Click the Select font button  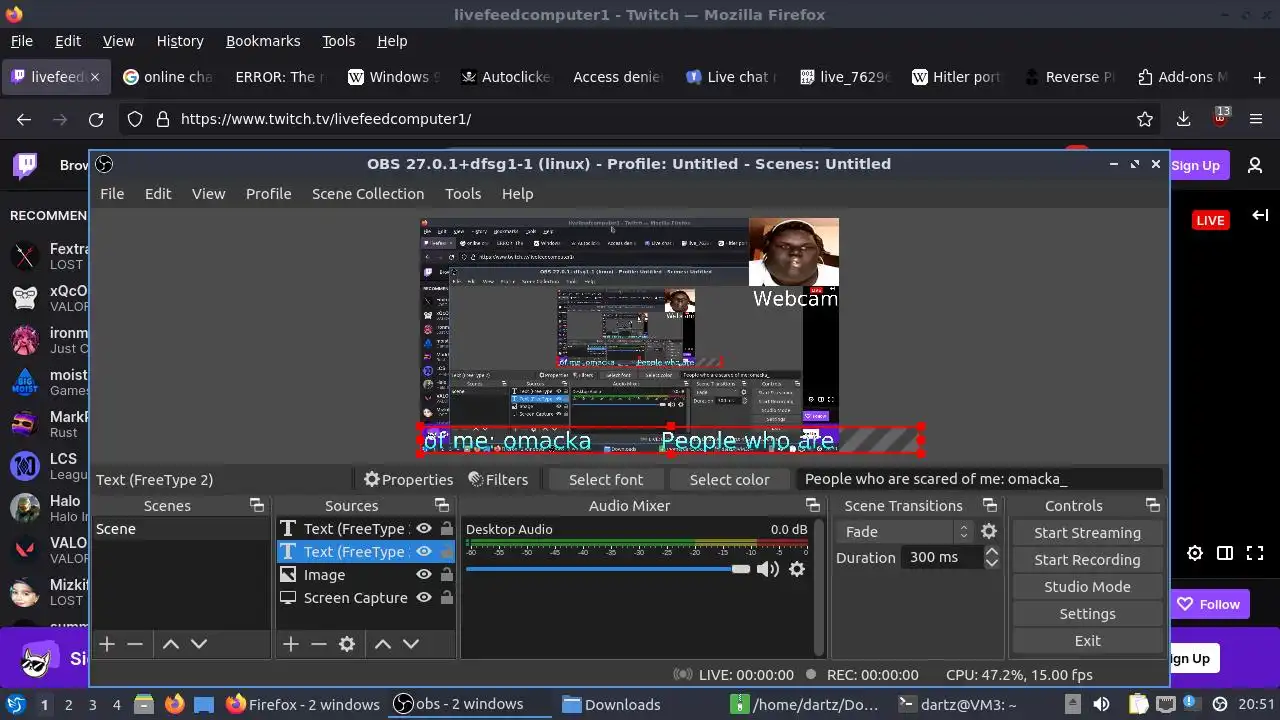tap(606, 480)
